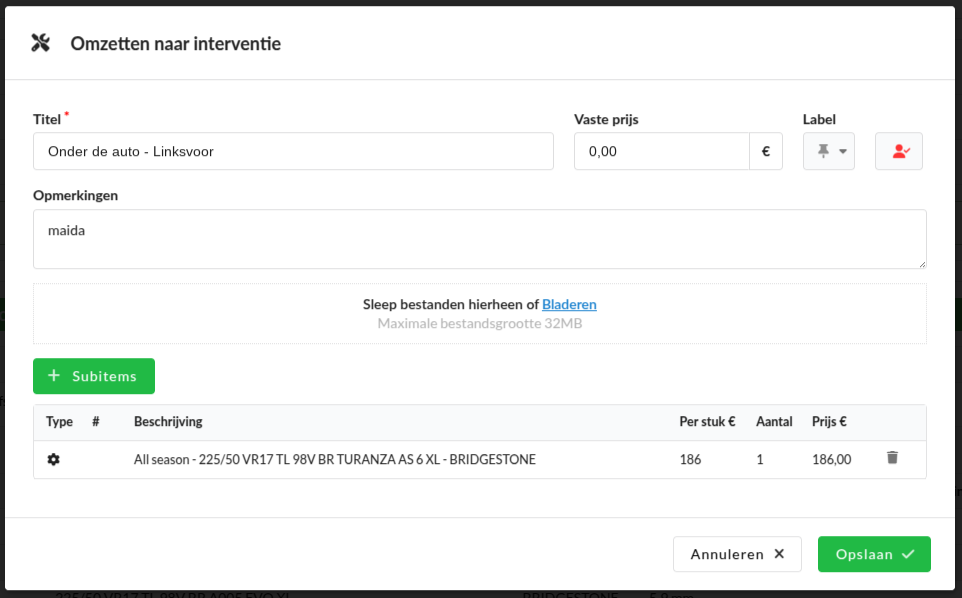The image size is (962, 598).
Task: Save with the Opslaan button
Action: point(874,554)
